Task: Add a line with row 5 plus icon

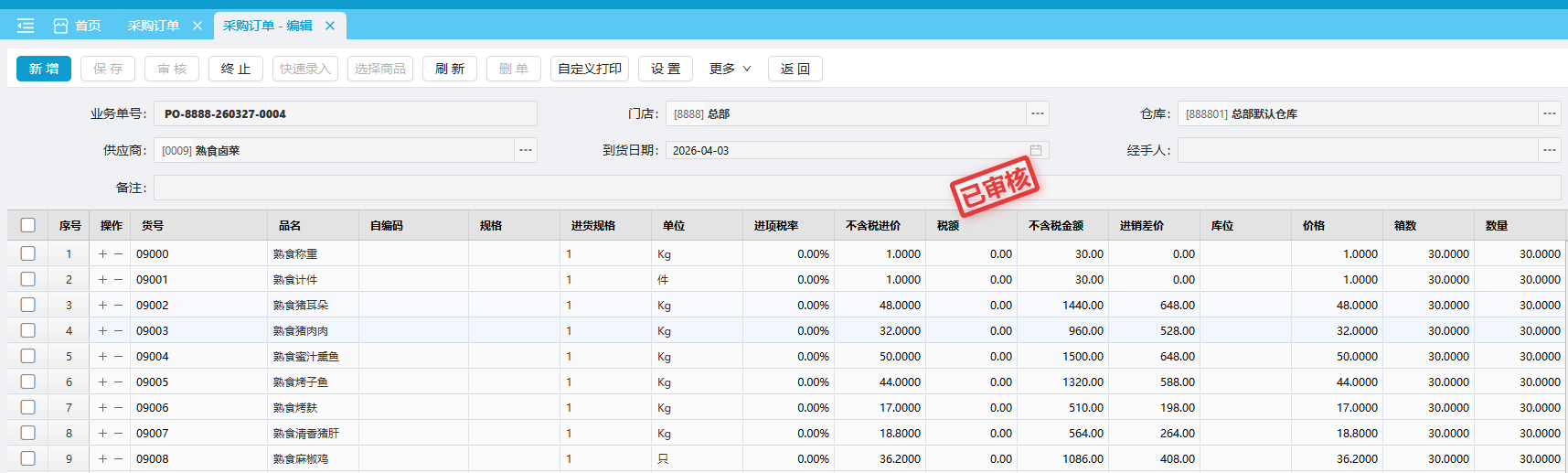Action: coord(103,357)
